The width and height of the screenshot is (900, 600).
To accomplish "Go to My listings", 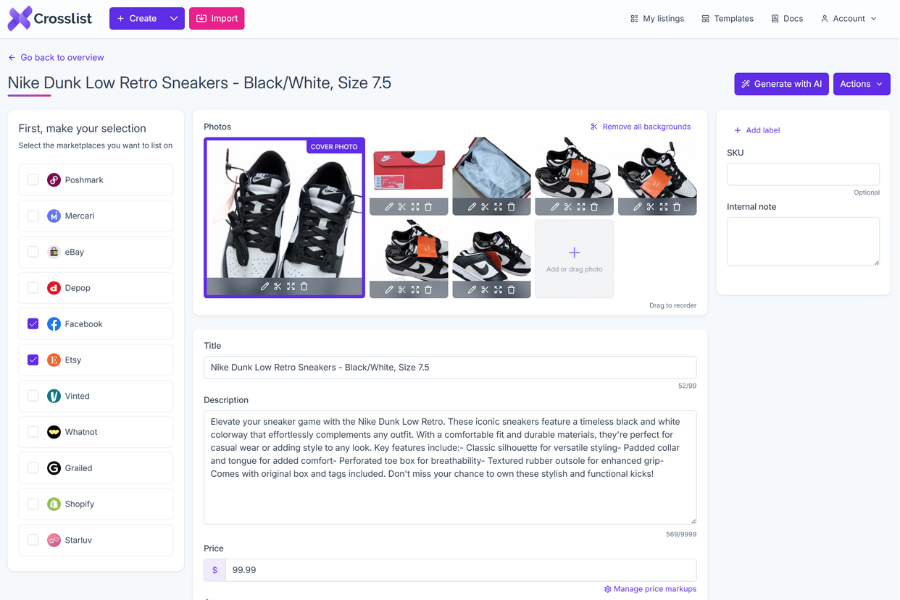I will [x=657, y=18].
